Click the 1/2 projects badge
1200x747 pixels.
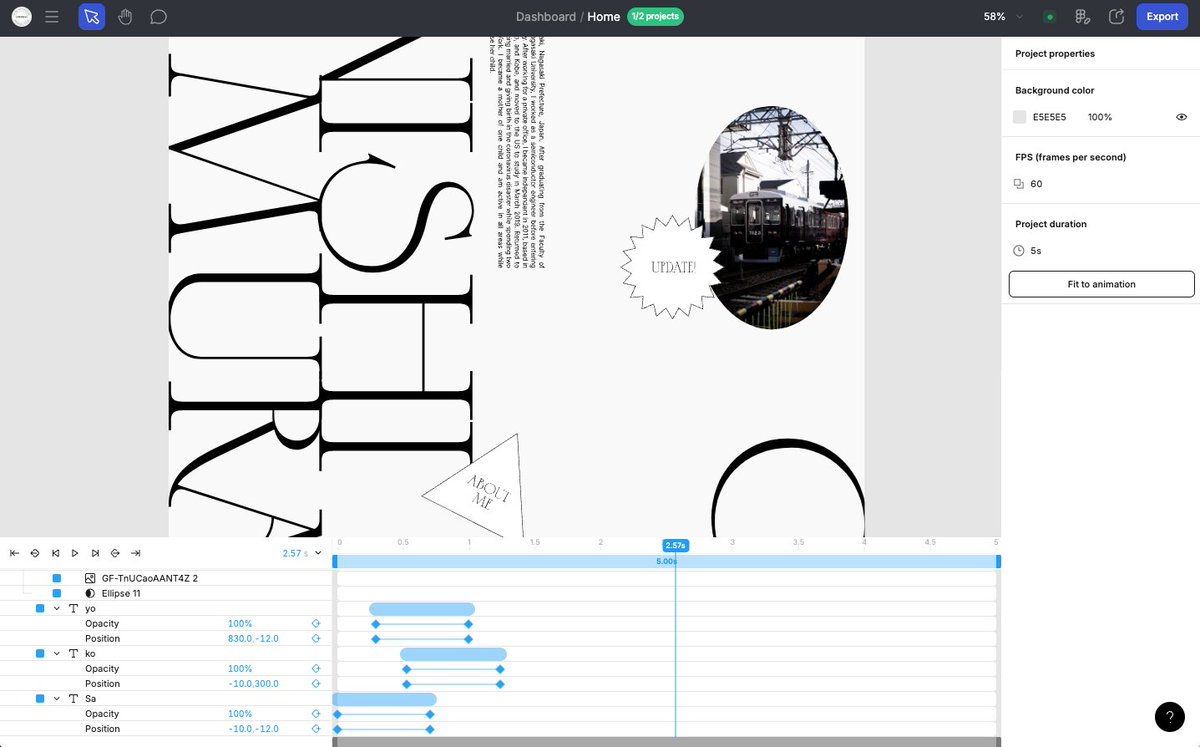(x=654, y=17)
